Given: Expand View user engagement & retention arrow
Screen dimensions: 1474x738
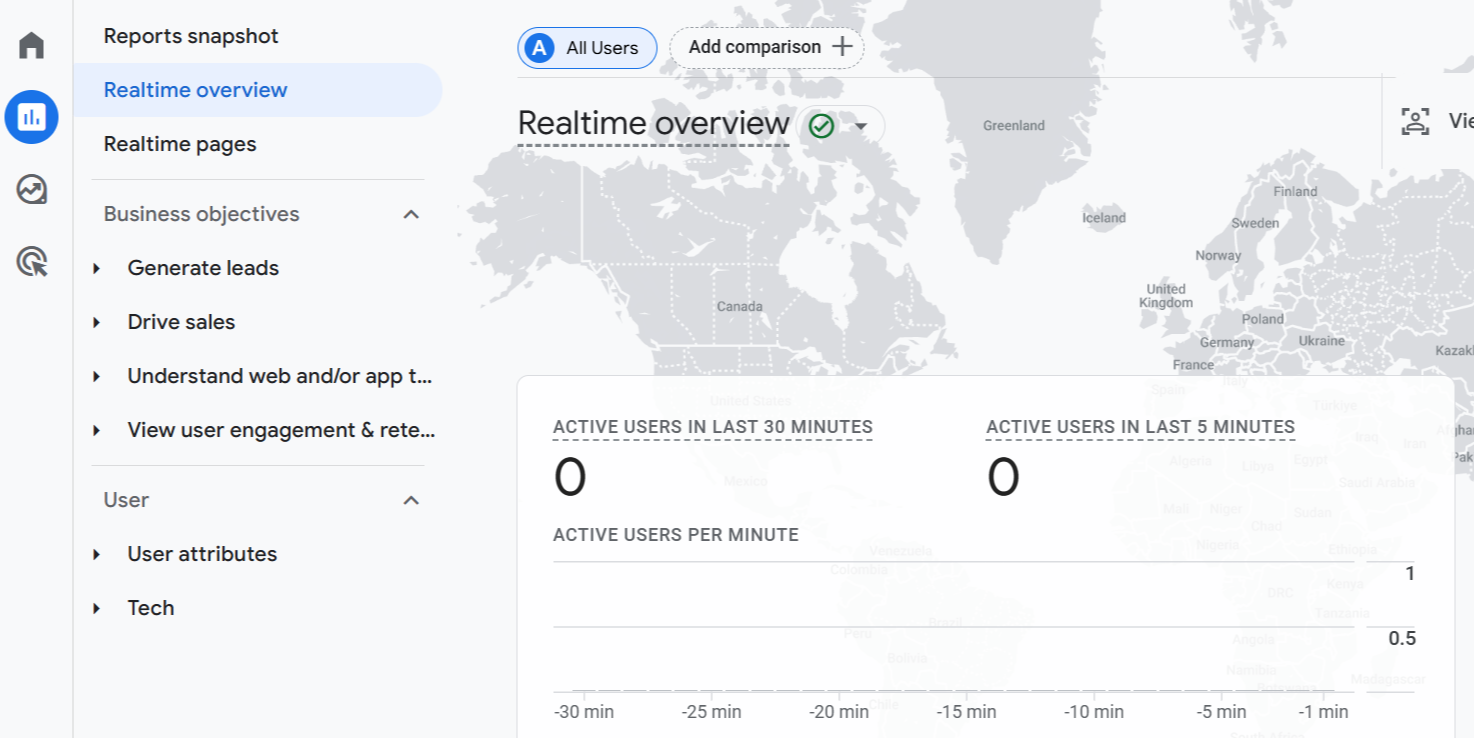Looking at the screenshot, I should click(97, 430).
